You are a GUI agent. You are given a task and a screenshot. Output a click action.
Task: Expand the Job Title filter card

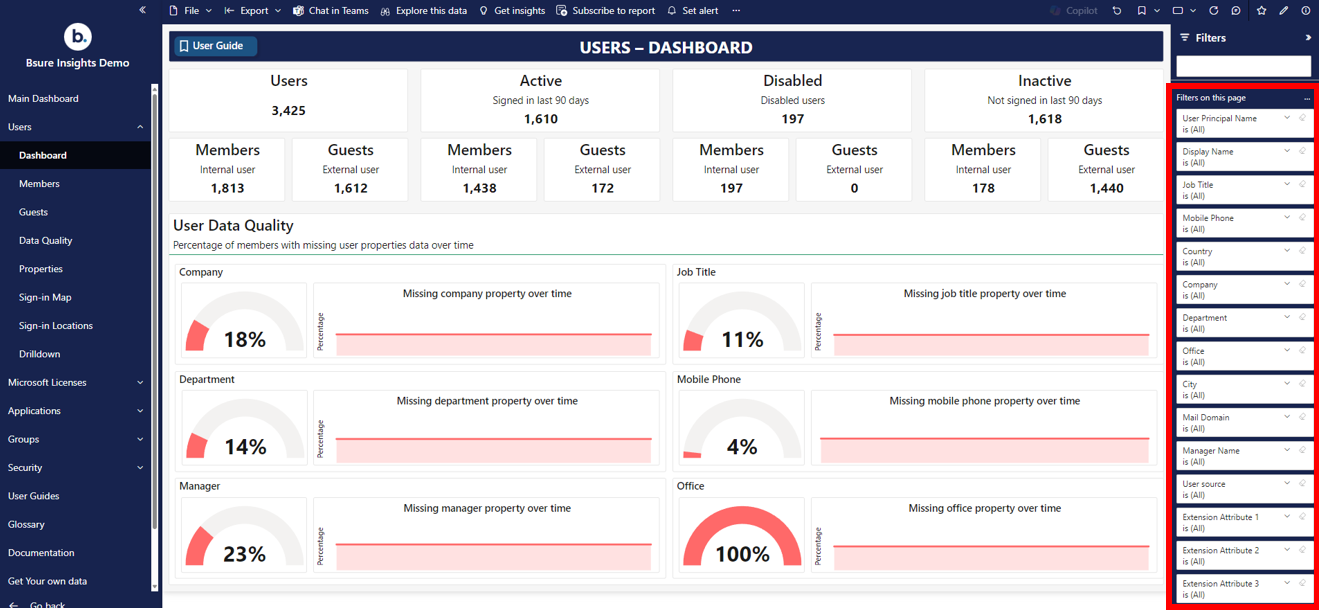coord(1287,184)
